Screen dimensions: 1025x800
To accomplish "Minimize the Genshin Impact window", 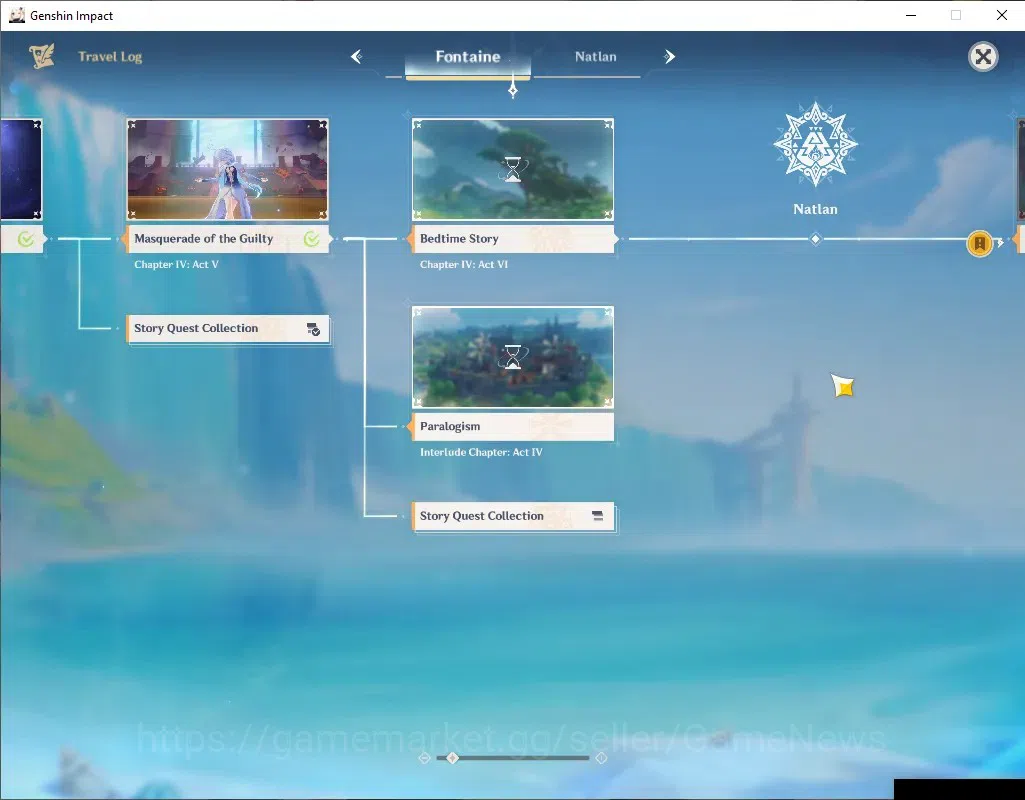I will pyautogui.click(x=911, y=15).
